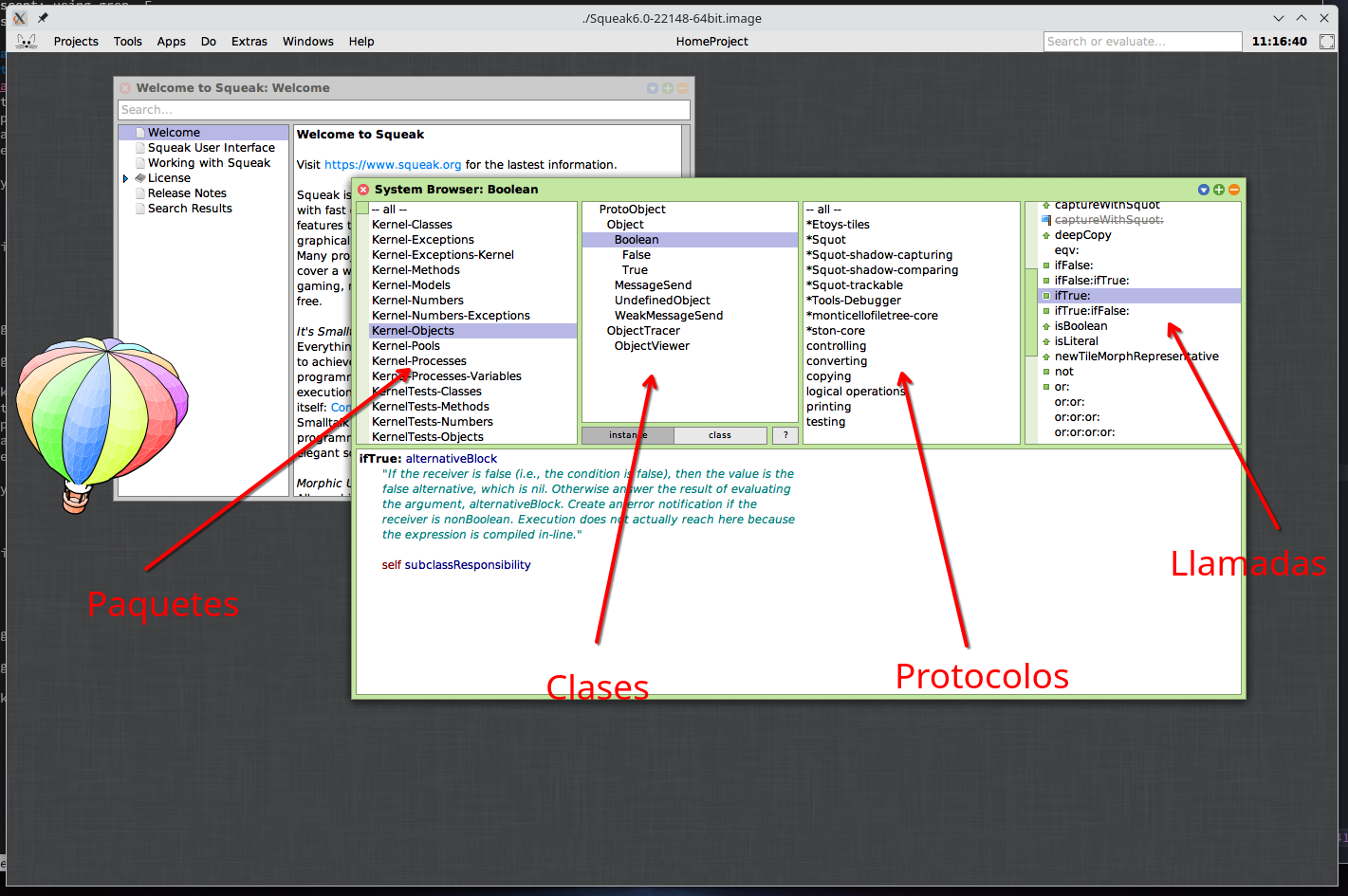Click the question mark button under class list
Image resolution: width=1348 pixels, height=896 pixels.
tap(785, 435)
